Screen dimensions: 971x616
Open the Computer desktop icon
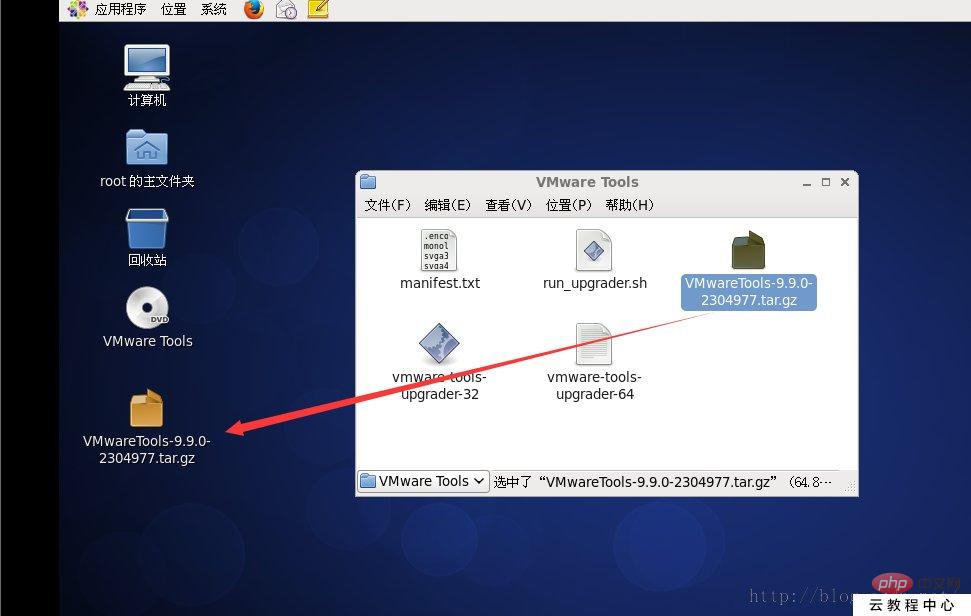147,67
